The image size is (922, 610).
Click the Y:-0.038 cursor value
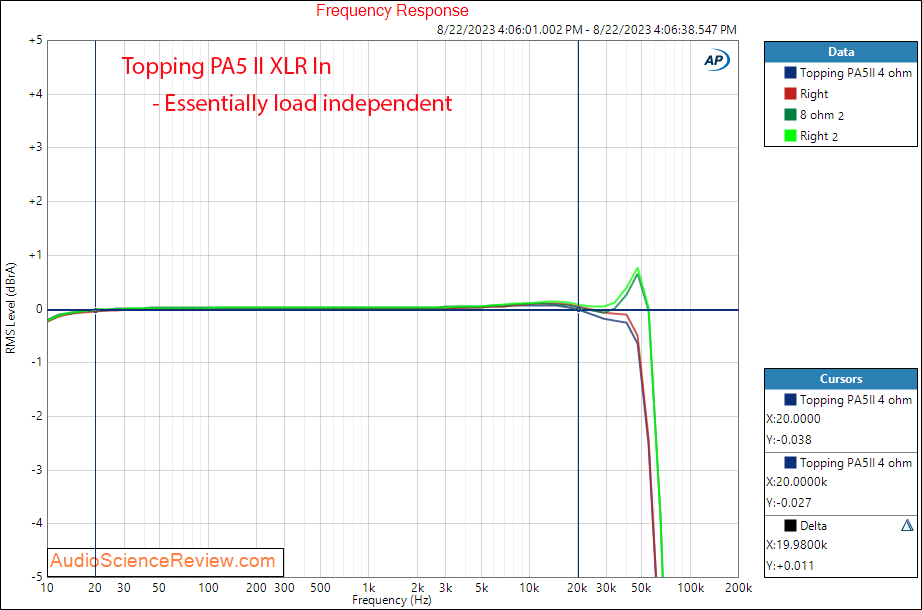click(x=789, y=439)
